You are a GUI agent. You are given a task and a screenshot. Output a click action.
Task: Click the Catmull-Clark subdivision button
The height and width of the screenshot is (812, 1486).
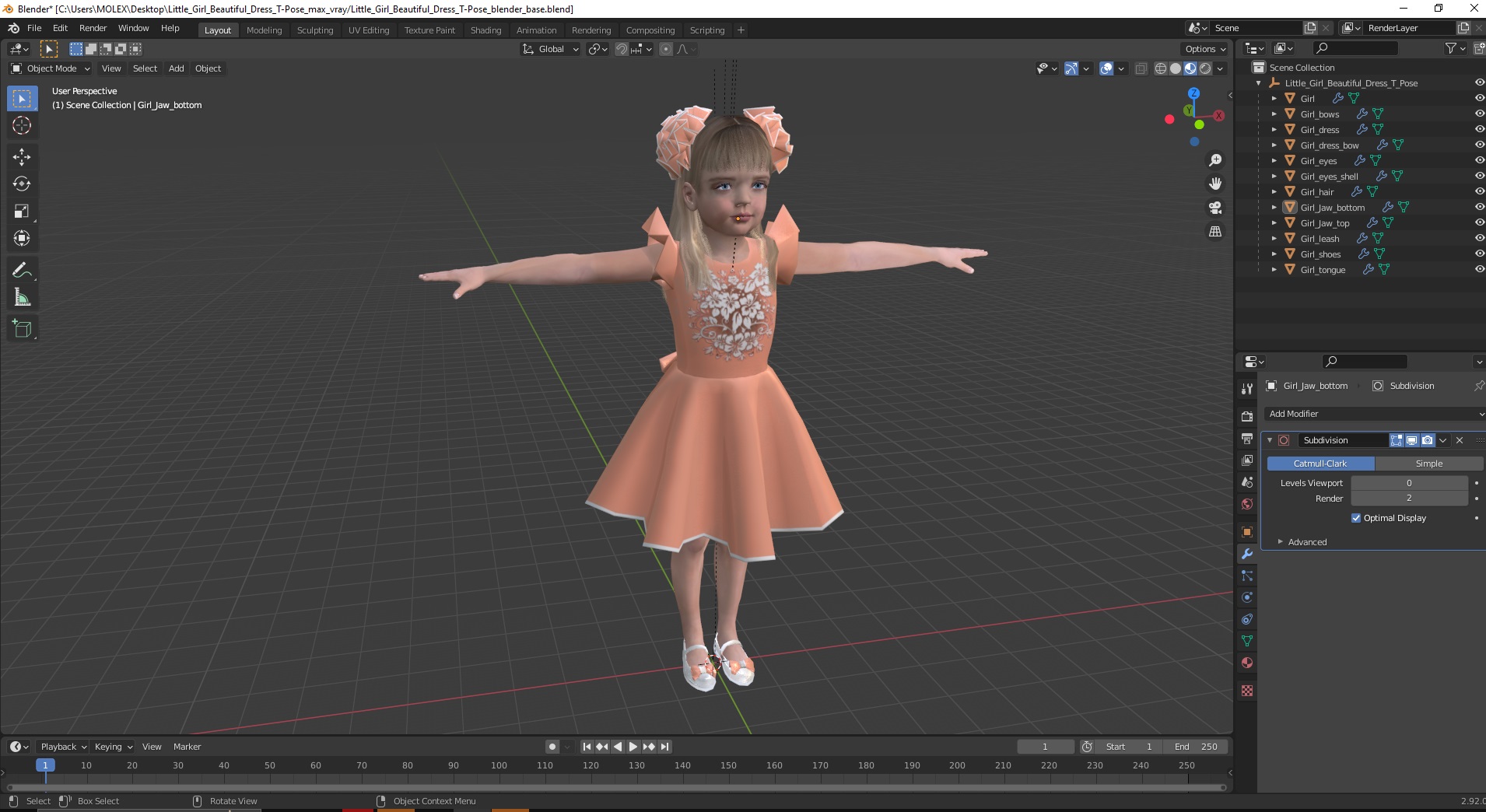click(1320, 464)
